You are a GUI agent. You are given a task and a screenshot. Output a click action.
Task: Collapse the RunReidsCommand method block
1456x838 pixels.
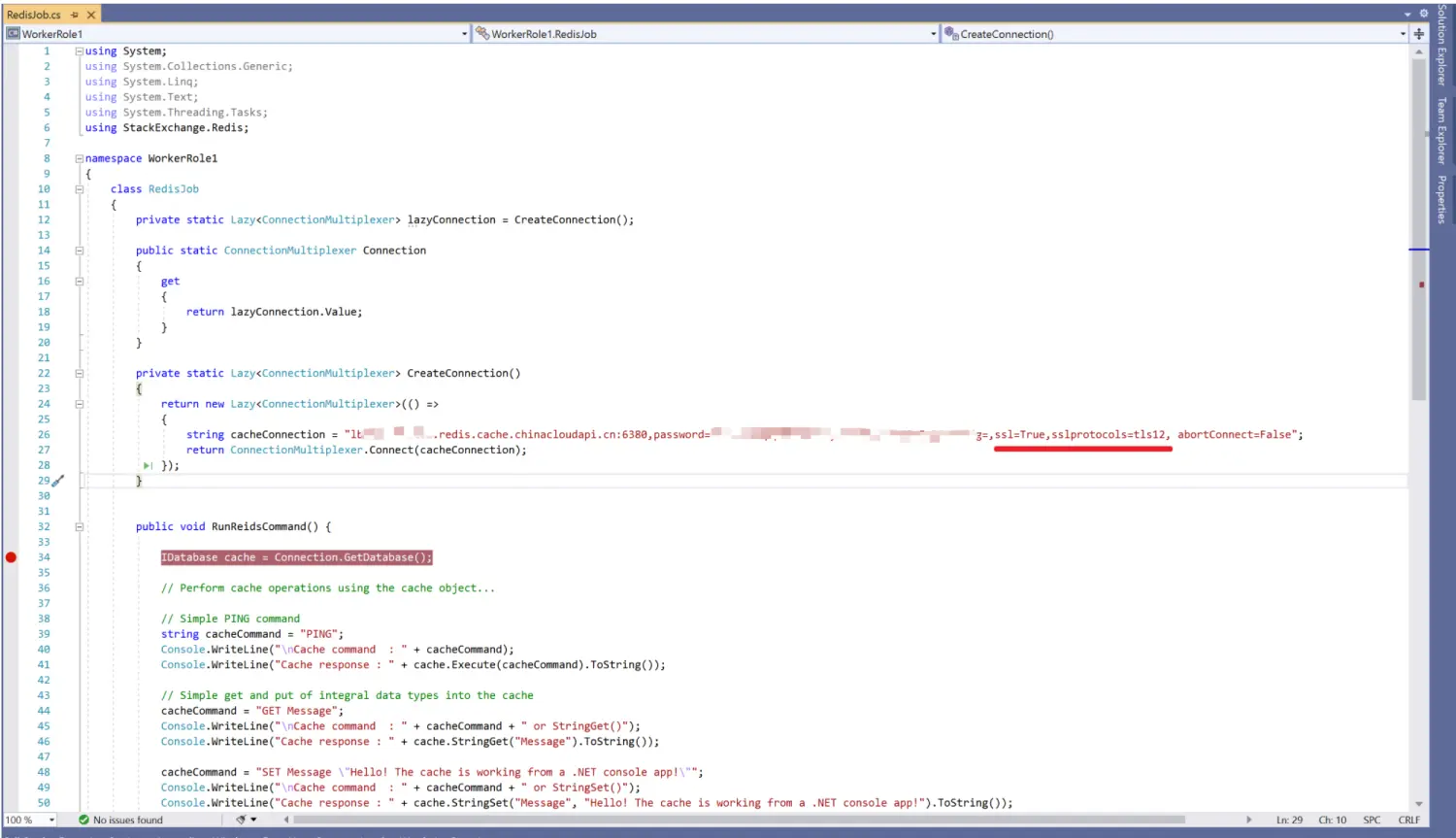pos(80,527)
